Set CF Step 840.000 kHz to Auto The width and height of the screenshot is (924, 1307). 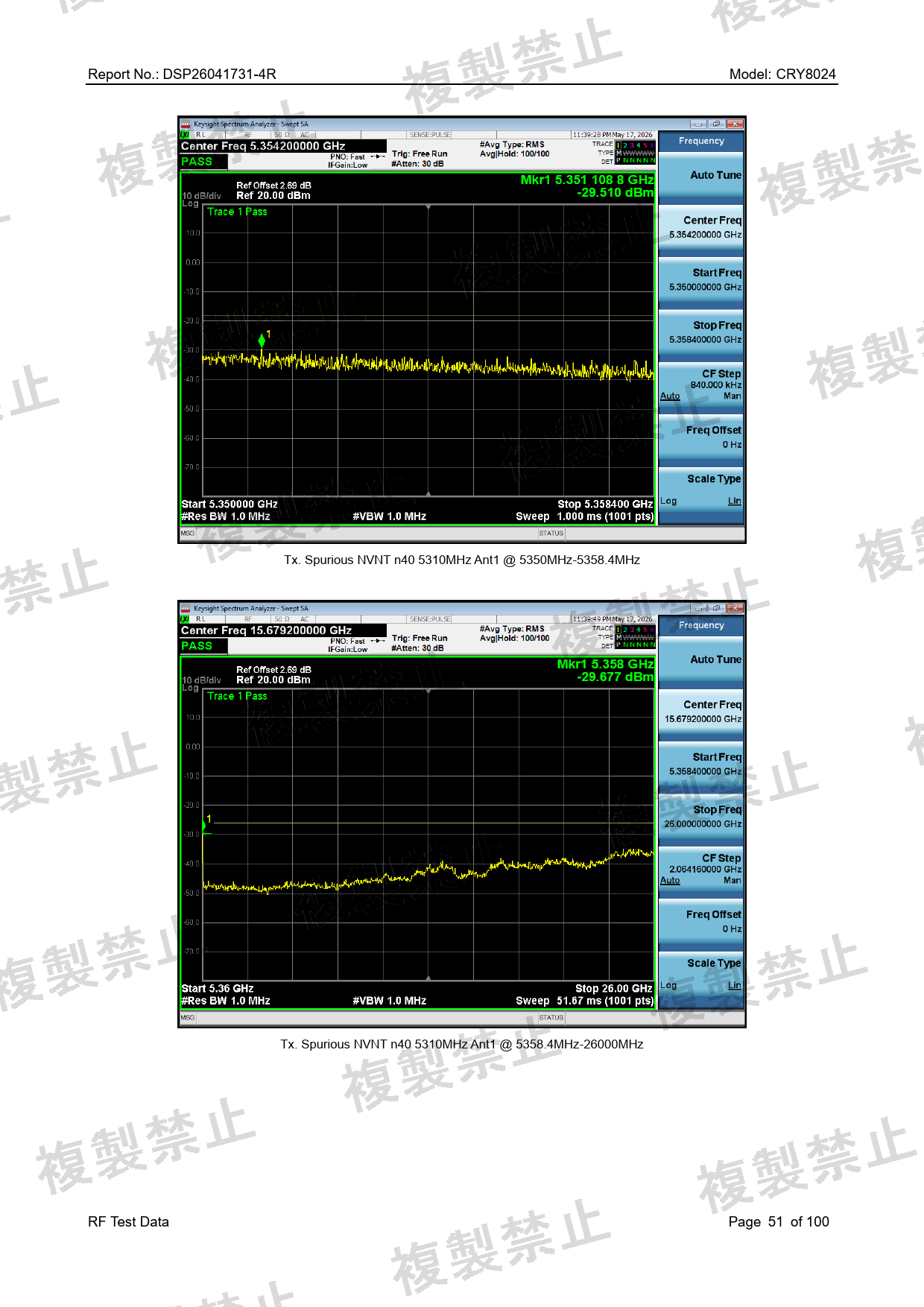coord(670,396)
